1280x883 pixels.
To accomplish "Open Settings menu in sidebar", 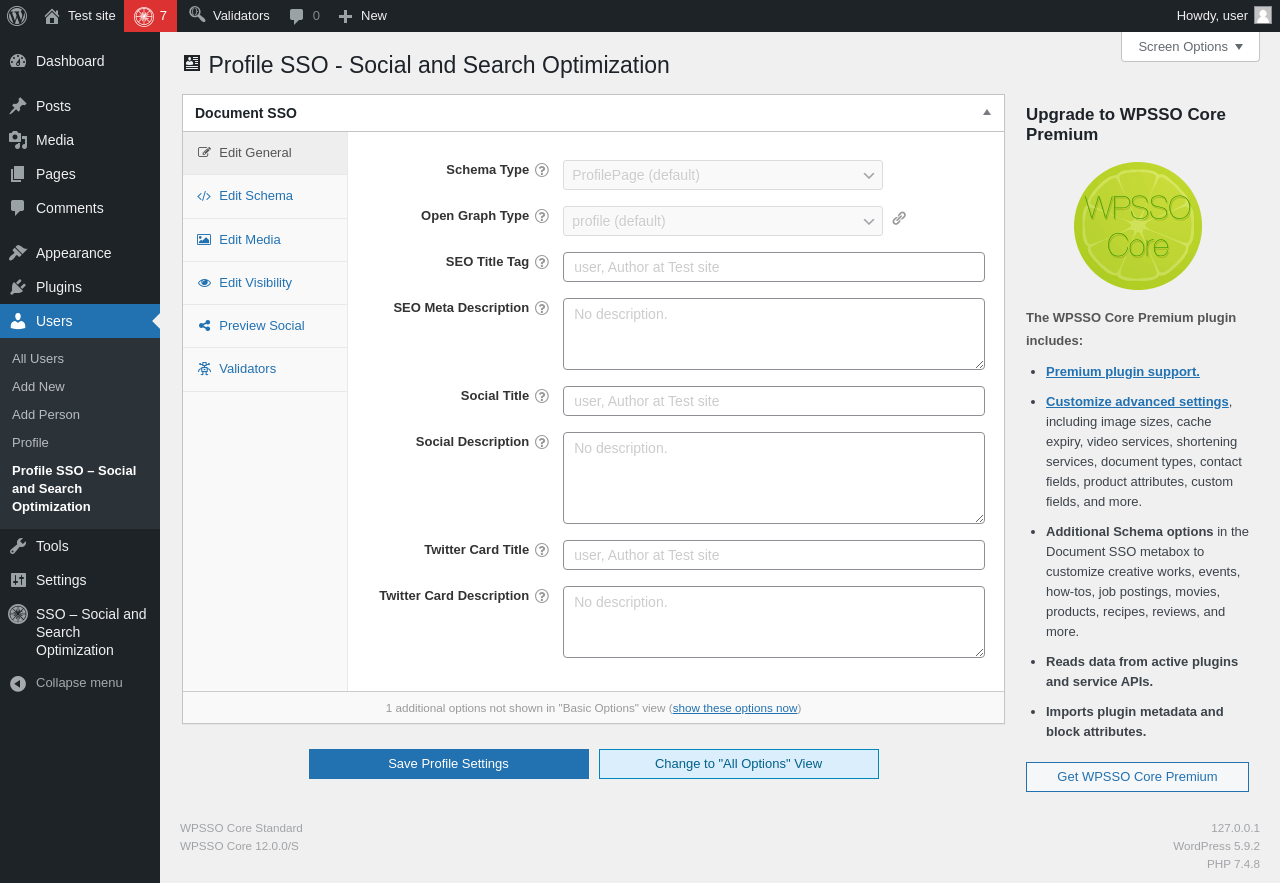I will (x=80, y=580).
